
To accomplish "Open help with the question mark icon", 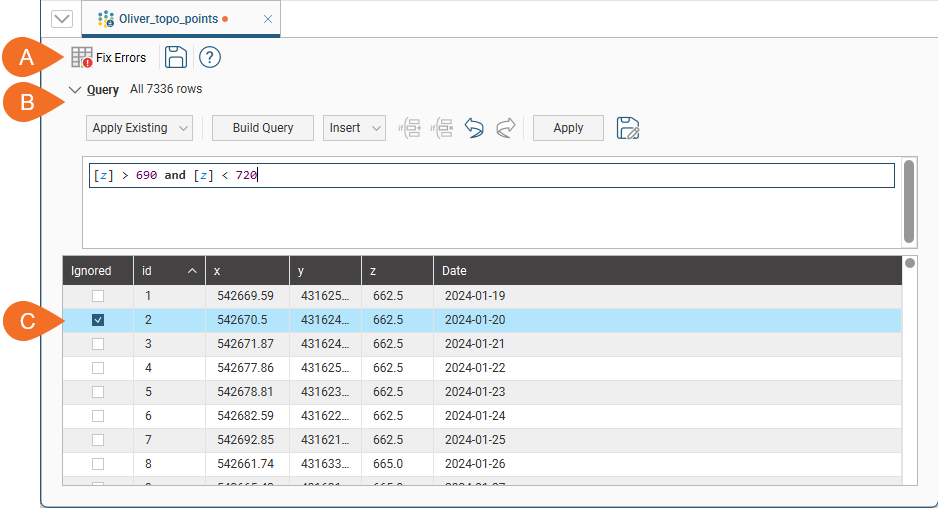I will coord(210,57).
